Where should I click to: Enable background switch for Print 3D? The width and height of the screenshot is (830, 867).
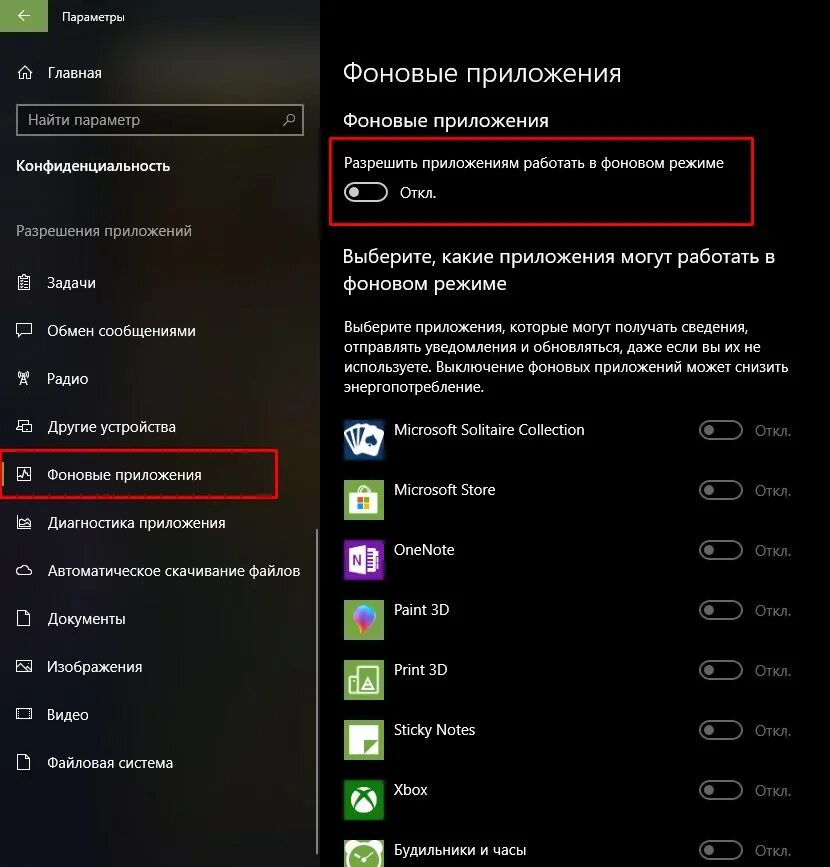click(721, 670)
